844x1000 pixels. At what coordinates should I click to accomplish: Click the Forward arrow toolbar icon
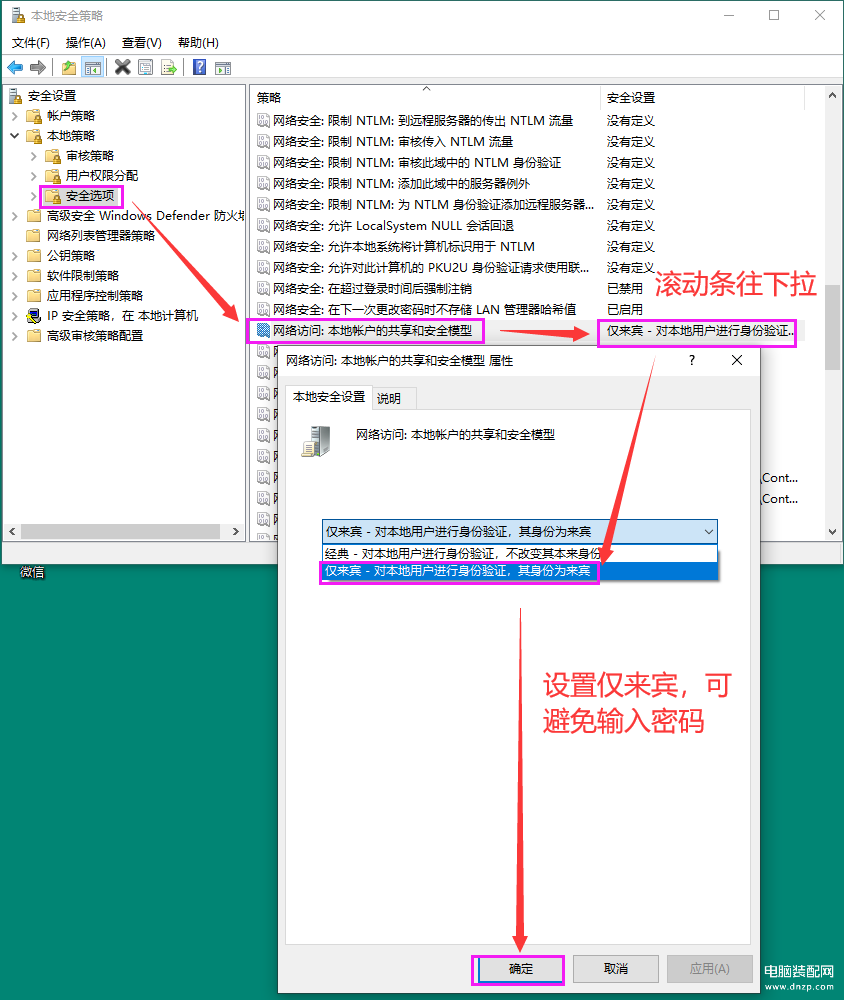(38, 67)
